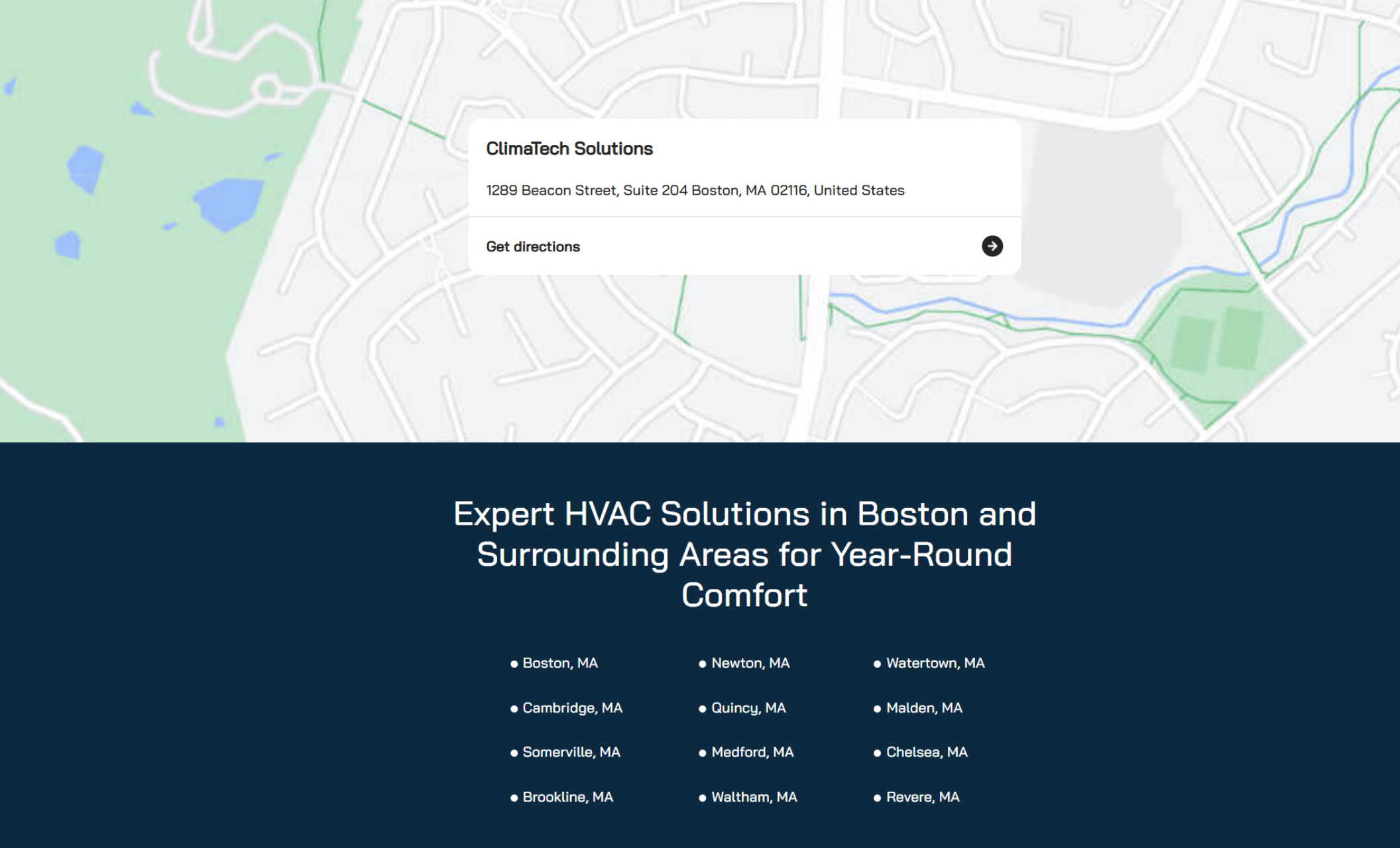Click the bullet next to Revere, MA
1400x848 pixels.
(877, 797)
